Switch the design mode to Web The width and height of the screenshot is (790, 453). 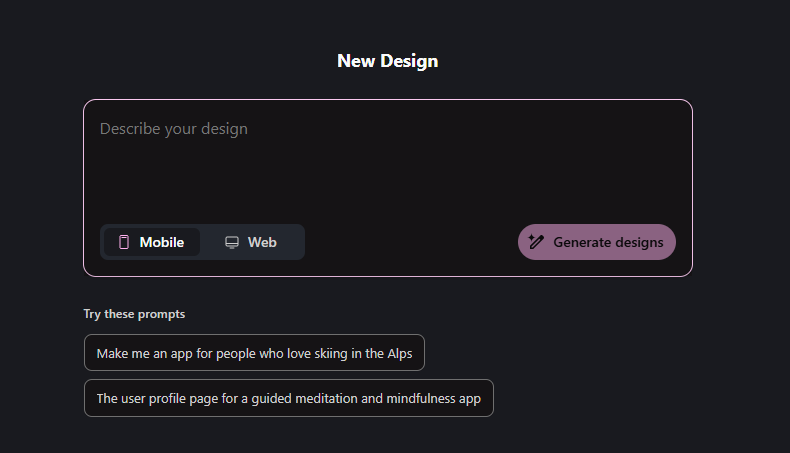pyautogui.click(x=251, y=242)
